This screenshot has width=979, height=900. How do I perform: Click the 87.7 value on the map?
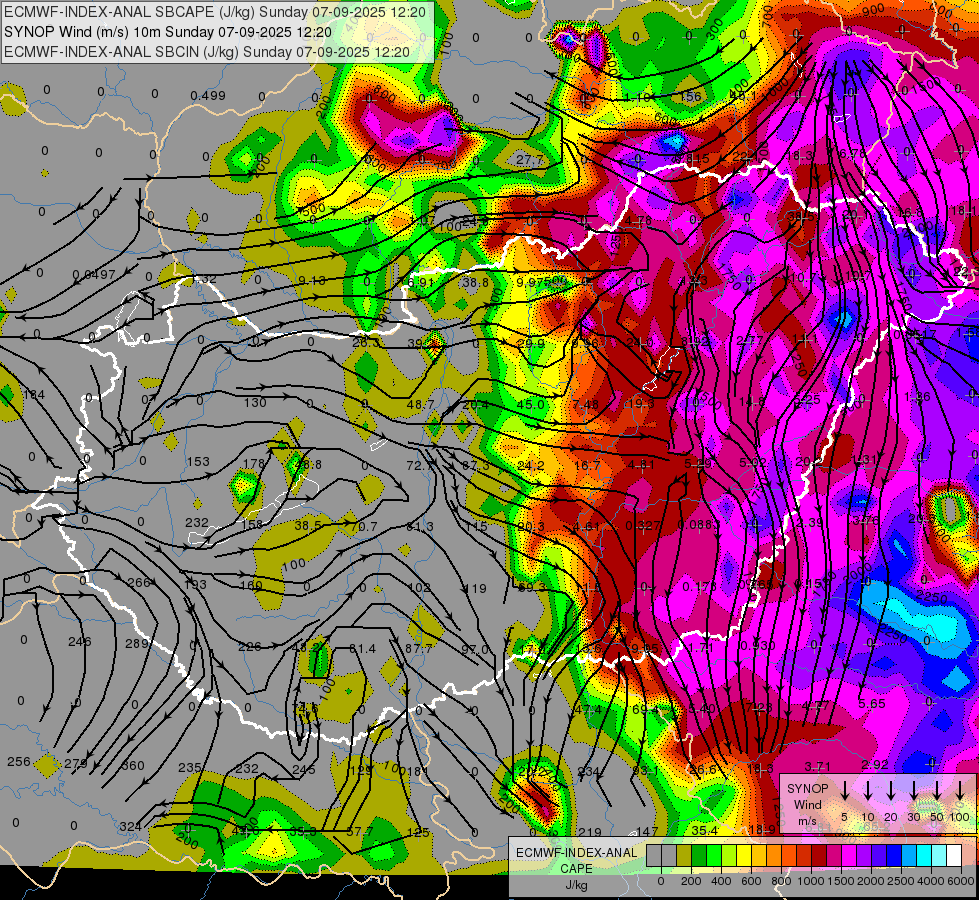click(418, 649)
